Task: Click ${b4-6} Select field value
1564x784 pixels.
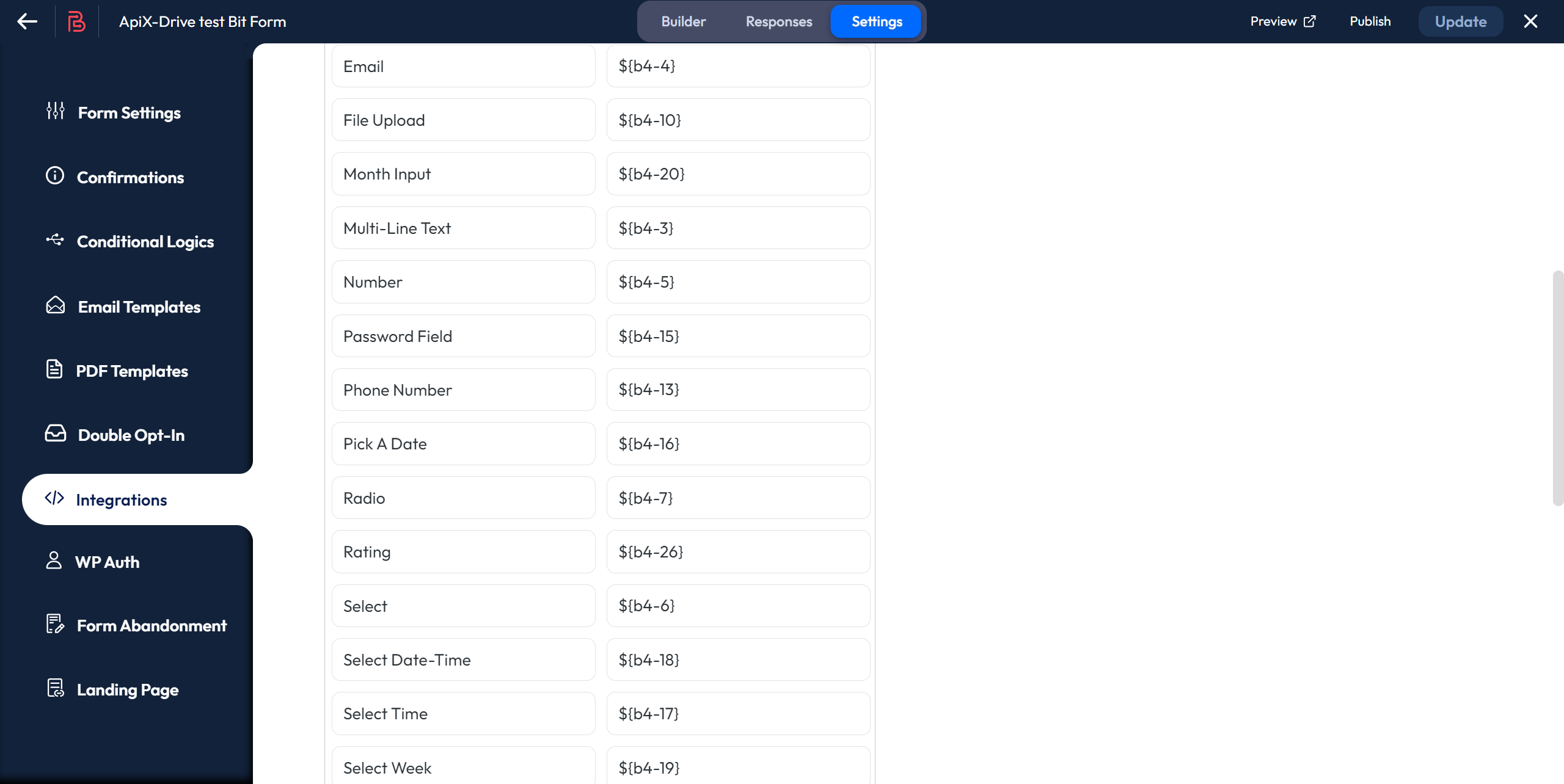Action: pyautogui.click(x=738, y=606)
